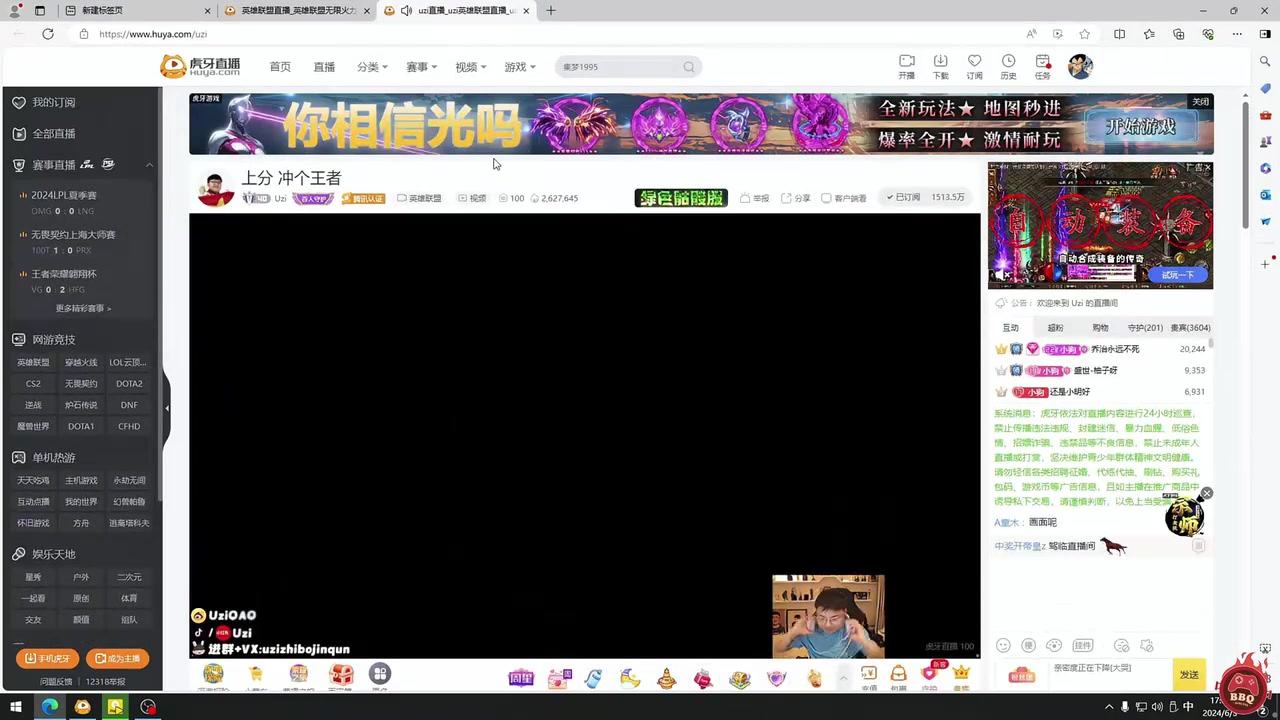Switch to the 贵宾(3604) tab

coord(1190,328)
